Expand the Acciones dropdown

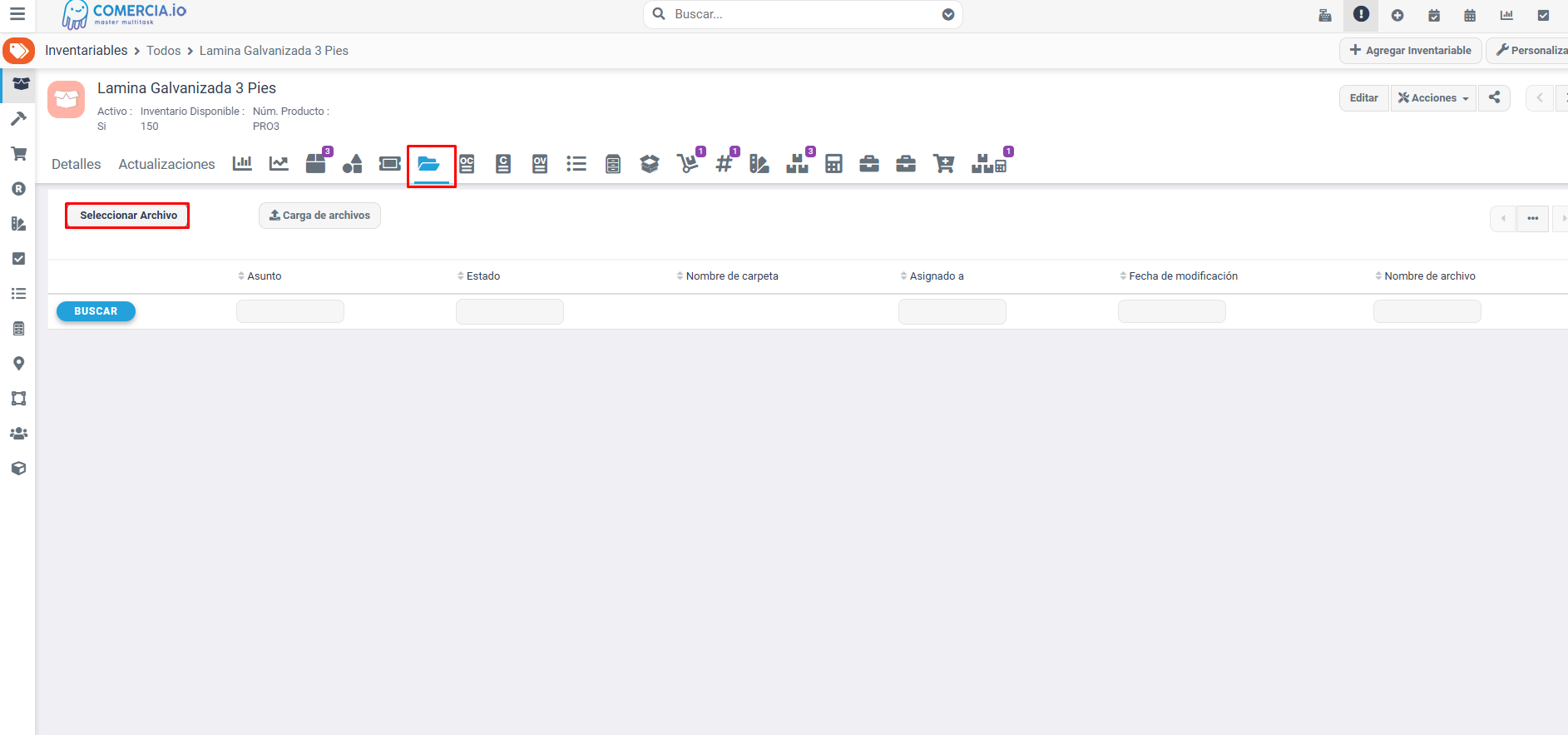[1433, 97]
